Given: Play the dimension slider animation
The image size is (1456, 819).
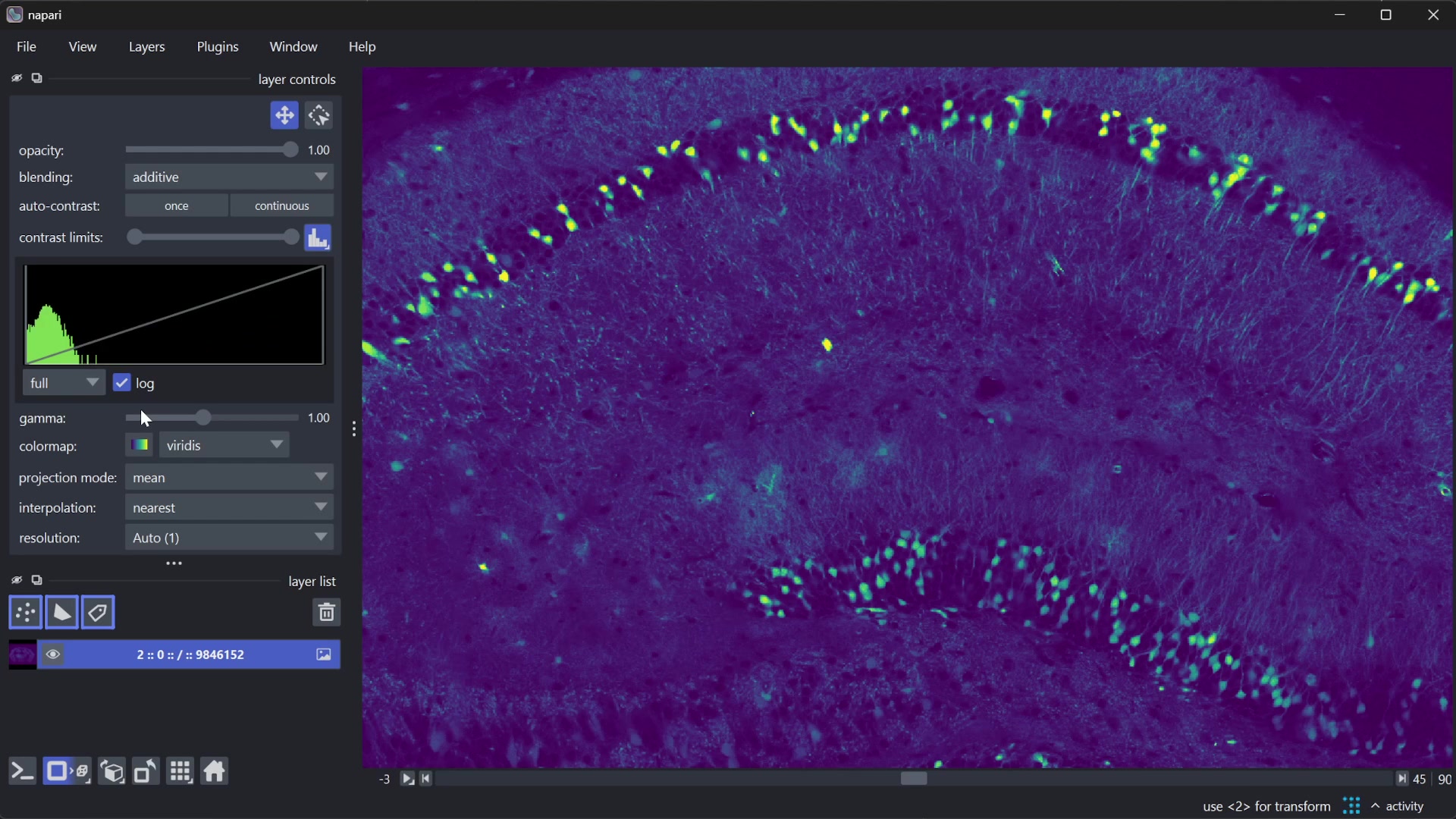Looking at the screenshot, I should 408,779.
